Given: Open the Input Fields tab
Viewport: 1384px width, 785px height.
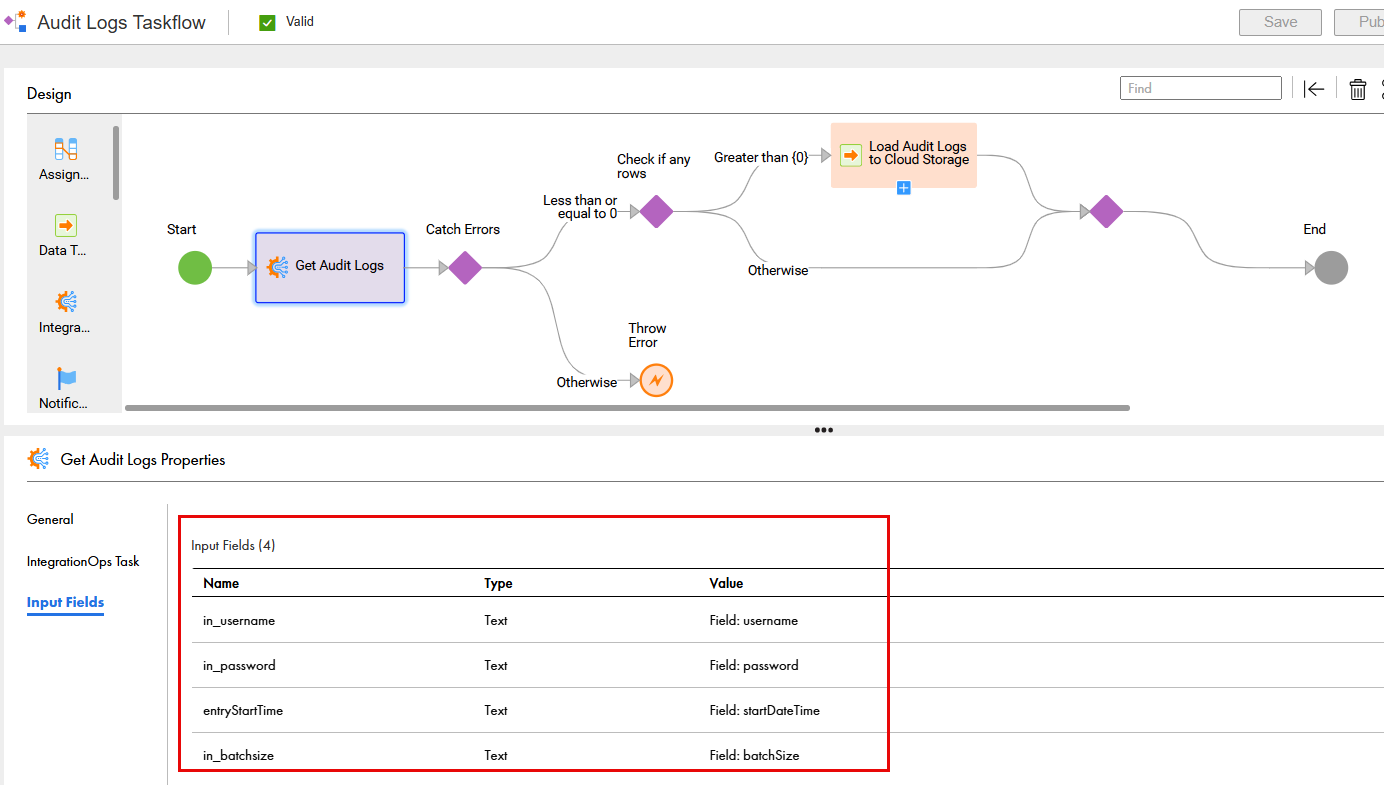Looking at the screenshot, I should tap(65, 602).
